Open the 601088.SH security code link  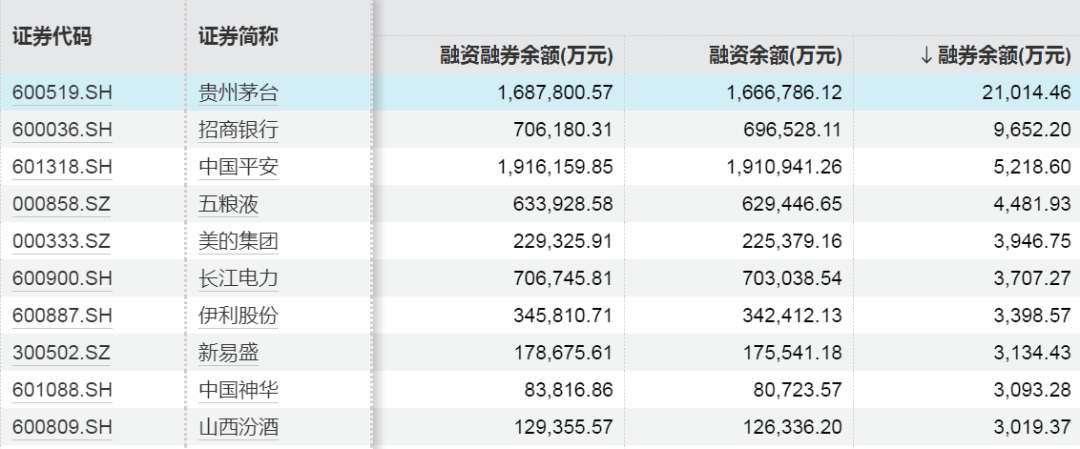[x=62, y=390]
